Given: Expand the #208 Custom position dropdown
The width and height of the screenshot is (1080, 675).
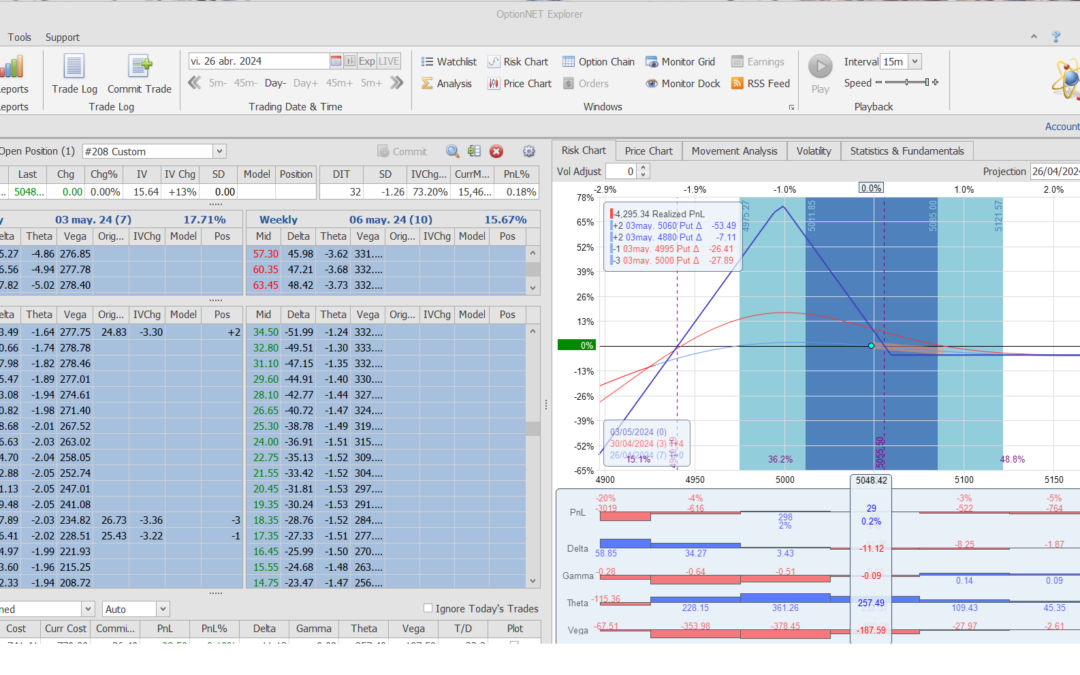Looking at the screenshot, I should coord(219,151).
